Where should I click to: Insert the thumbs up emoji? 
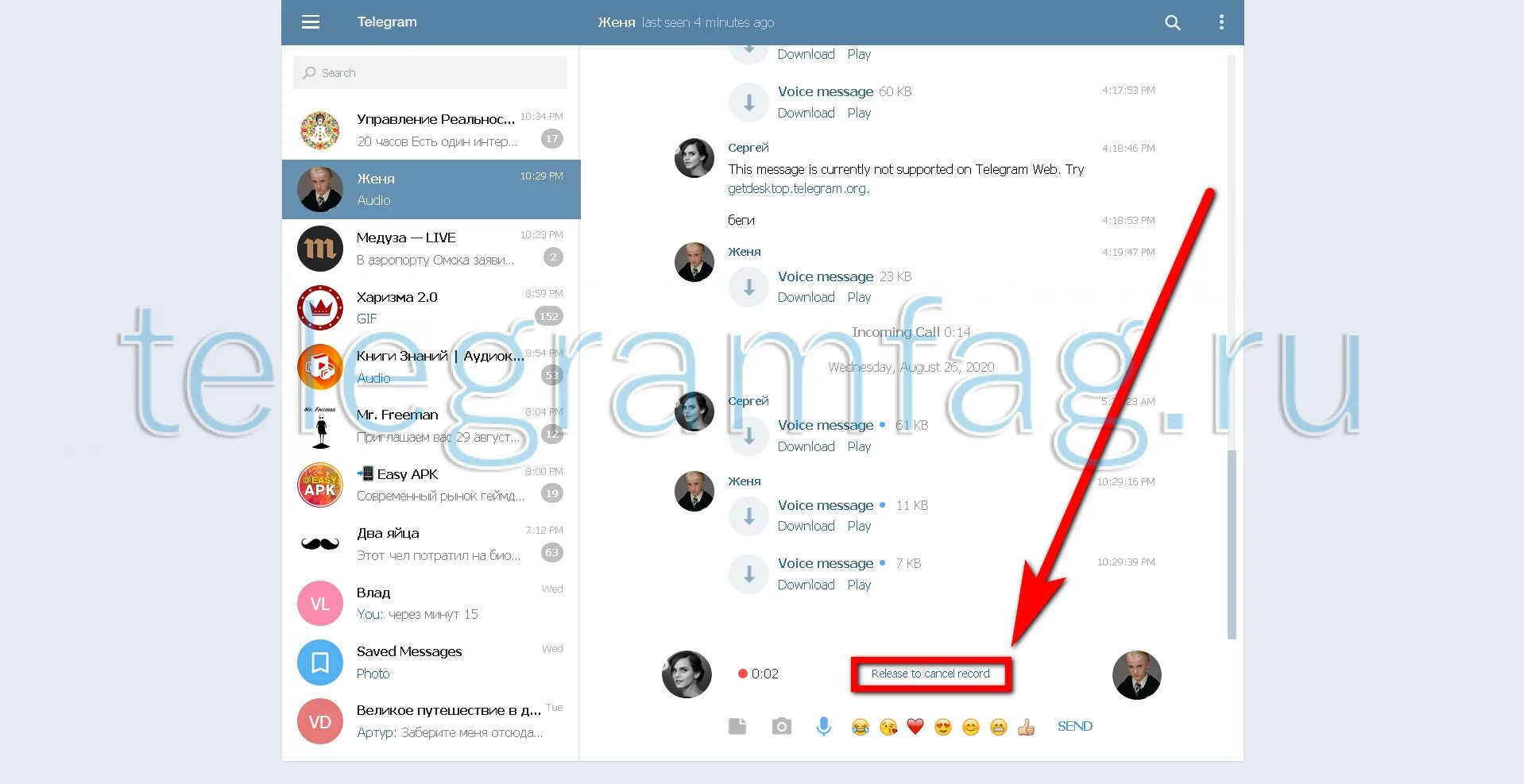(x=1026, y=727)
